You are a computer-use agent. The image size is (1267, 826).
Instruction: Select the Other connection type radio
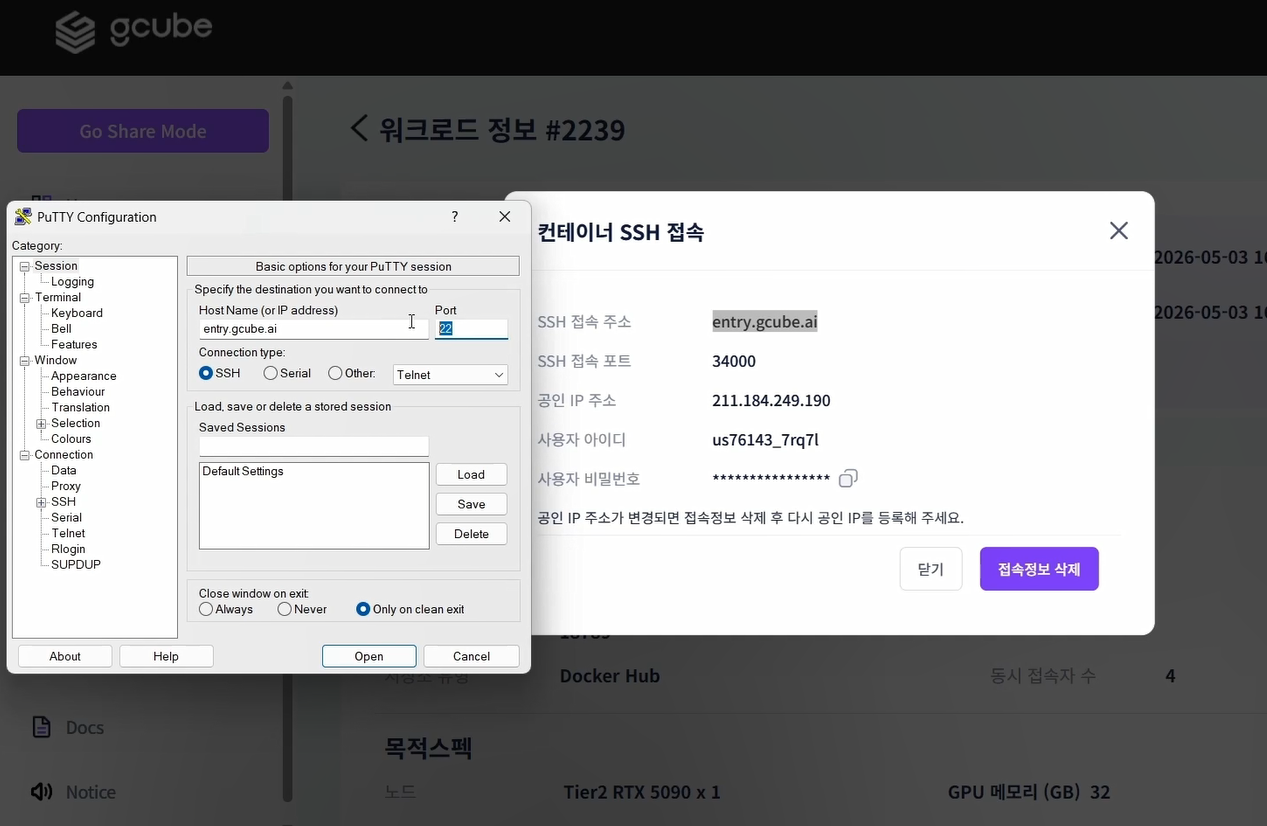[335, 373]
